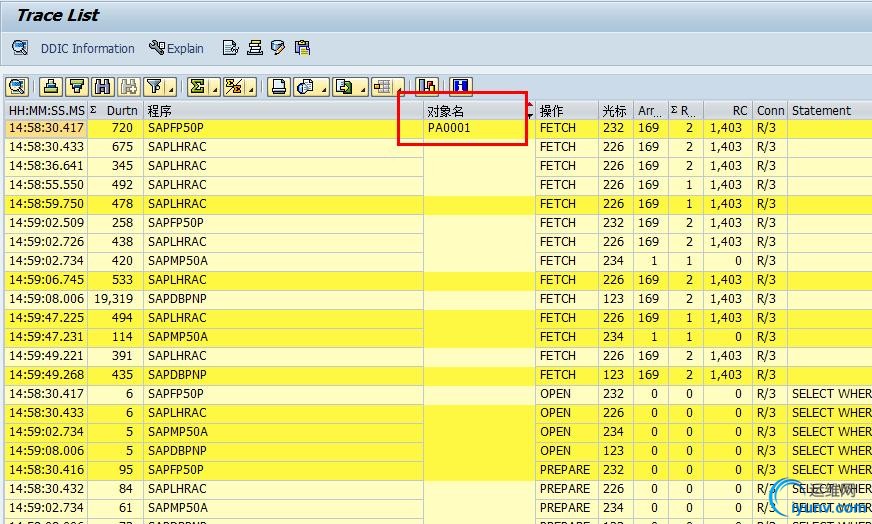Click OPEN in the 14:59:02.734 row with duration 5

(x=555, y=432)
